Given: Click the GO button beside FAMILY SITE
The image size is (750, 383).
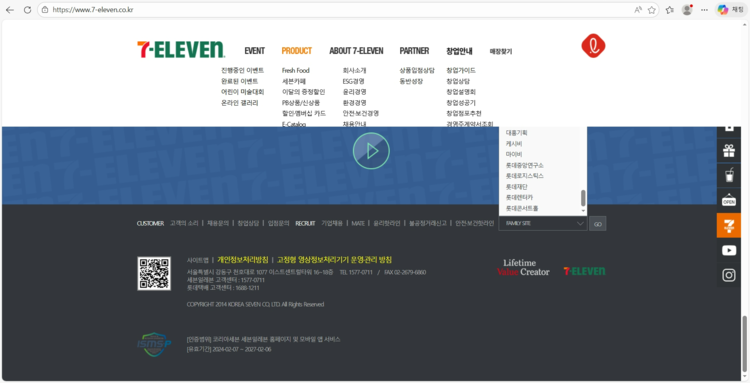Looking at the screenshot, I should tap(598, 223).
